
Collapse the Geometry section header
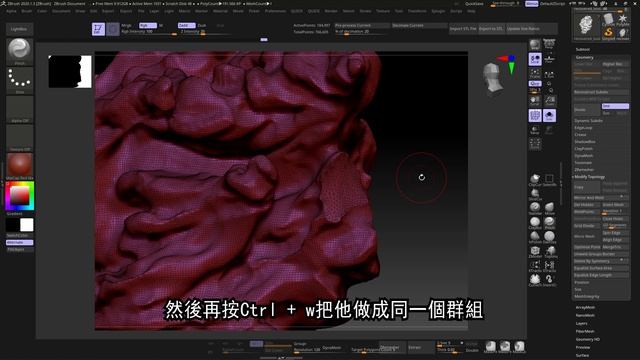tap(584, 58)
